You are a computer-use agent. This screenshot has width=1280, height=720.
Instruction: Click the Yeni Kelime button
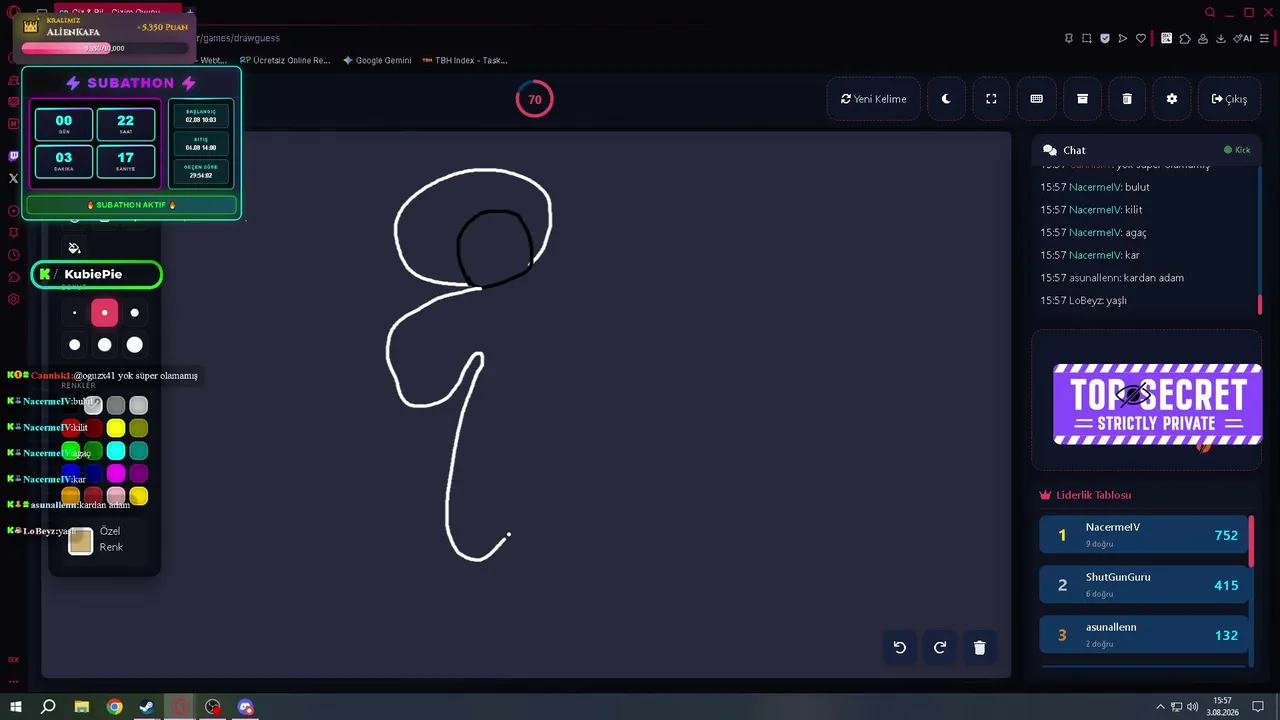(x=874, y=99)
